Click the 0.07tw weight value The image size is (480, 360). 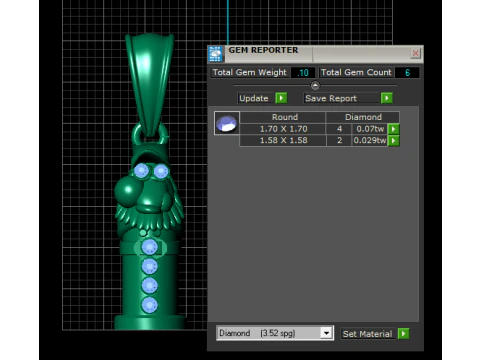click(x=370, y=129)
